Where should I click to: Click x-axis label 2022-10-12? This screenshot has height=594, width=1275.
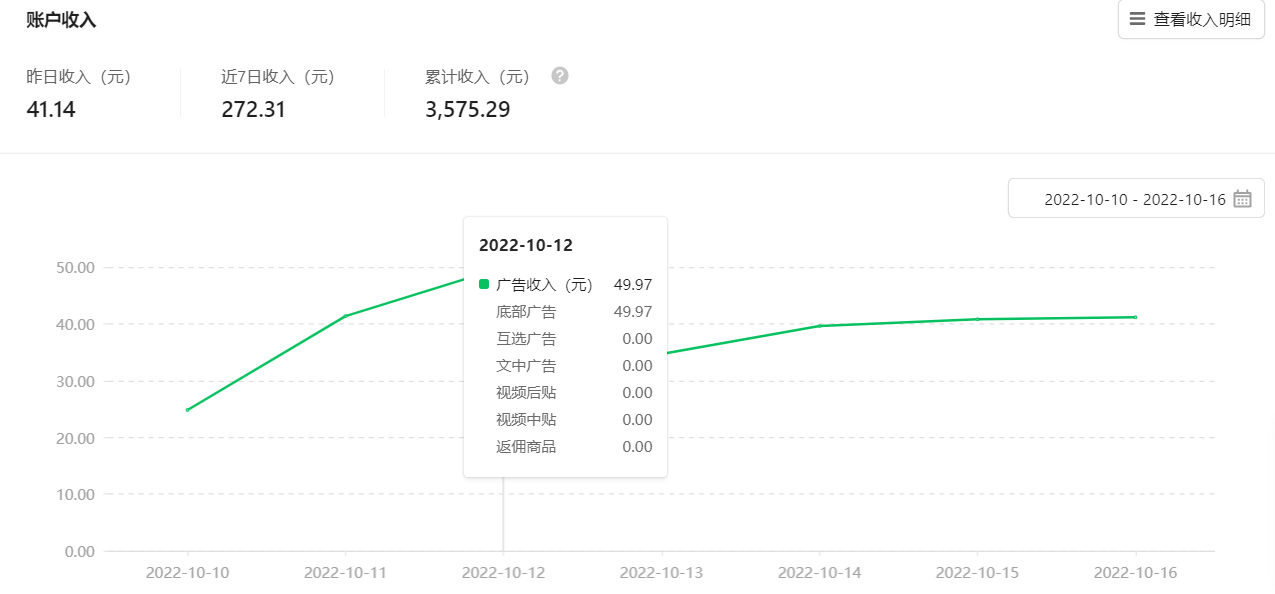[x=503, y=573]
